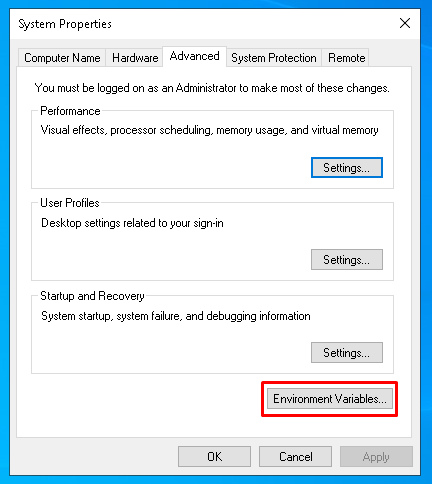
Task: Click the User Profiles group label
Action: [x=70, y=203]
